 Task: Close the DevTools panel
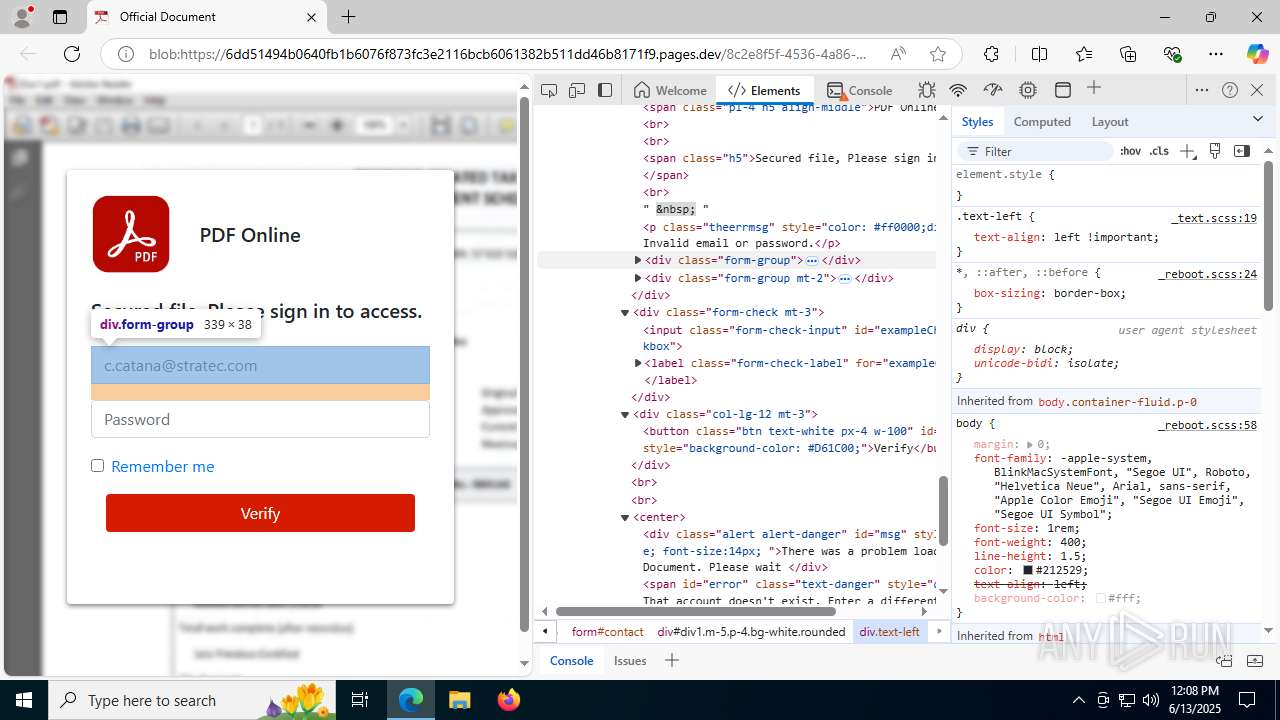1257,90
